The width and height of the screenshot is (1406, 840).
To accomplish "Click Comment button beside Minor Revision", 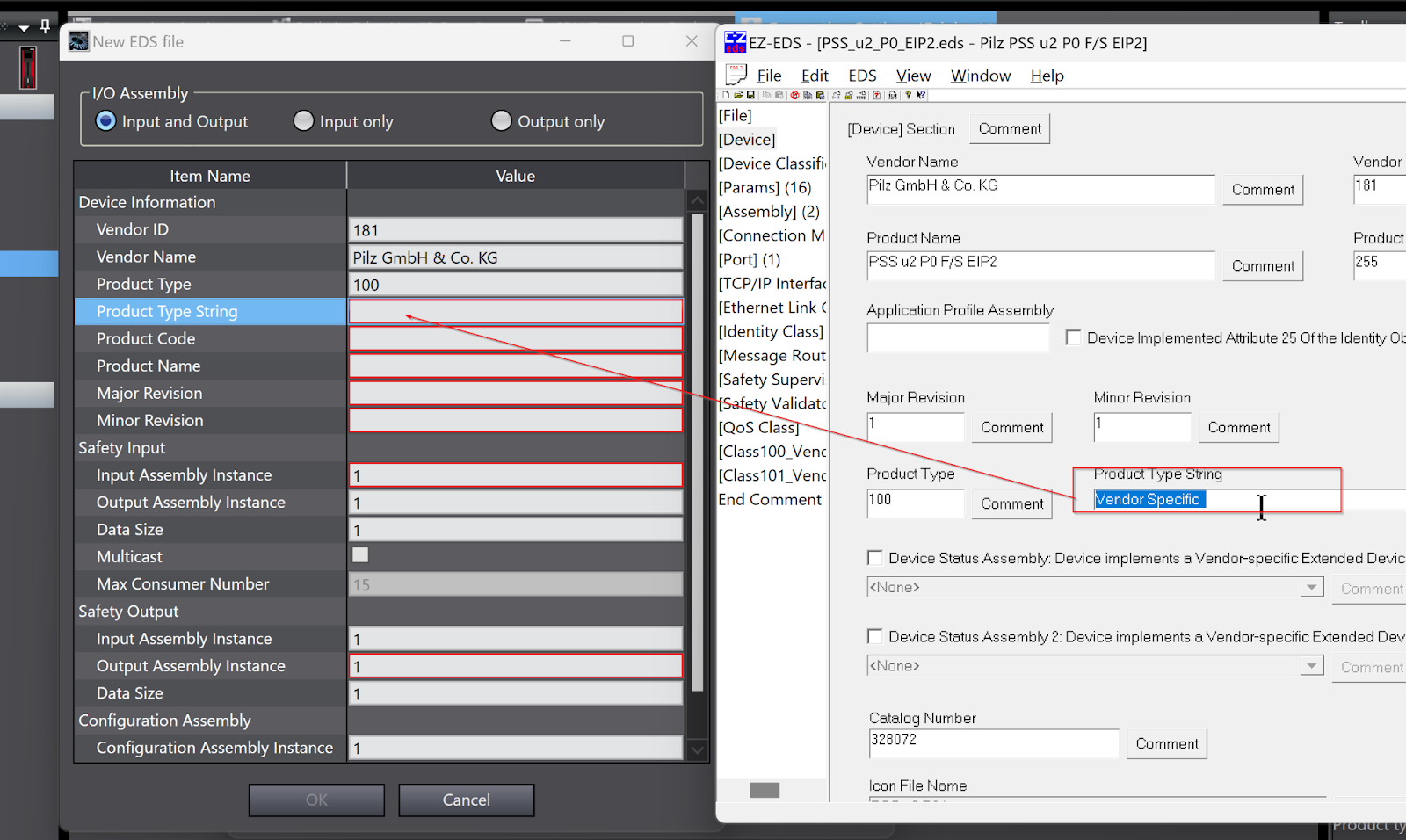I will (1239, 427).
